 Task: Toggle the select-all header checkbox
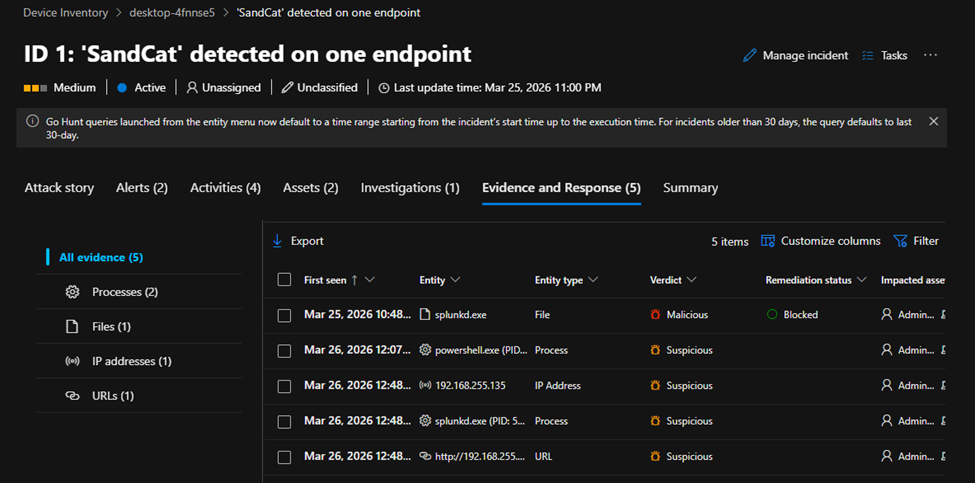tap(284, 280)
